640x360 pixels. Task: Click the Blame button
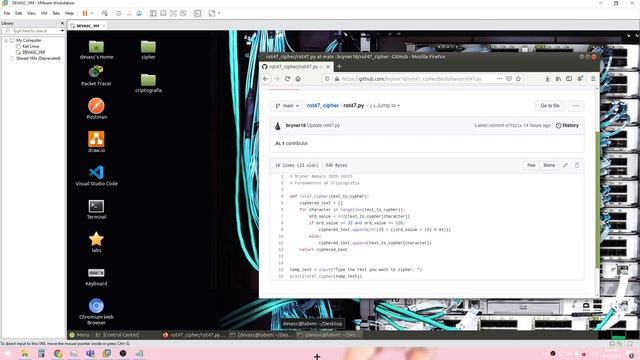tap(549, 165)
